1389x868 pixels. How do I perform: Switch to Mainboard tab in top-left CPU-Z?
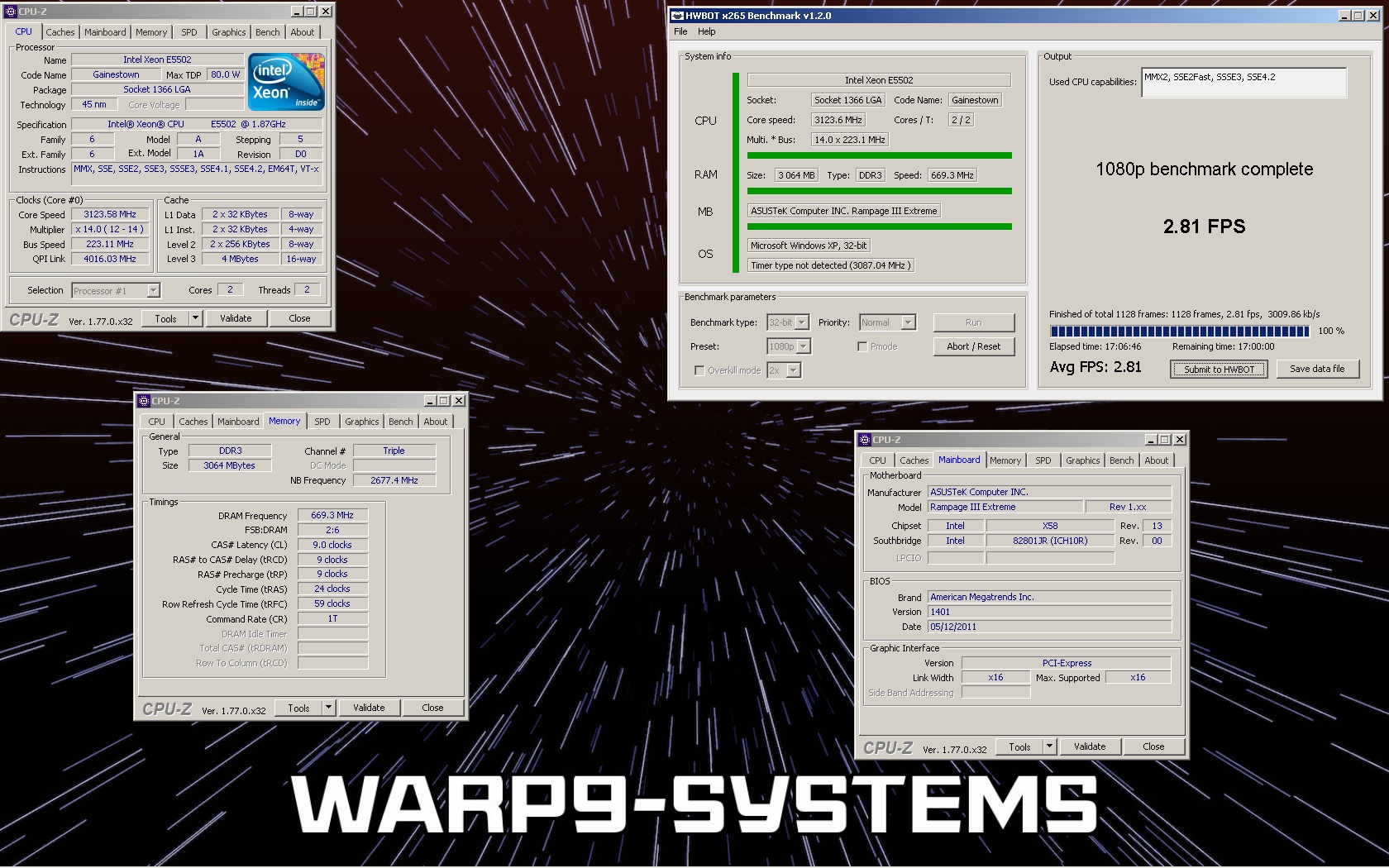pyautogui.click(x=105, y=32)
